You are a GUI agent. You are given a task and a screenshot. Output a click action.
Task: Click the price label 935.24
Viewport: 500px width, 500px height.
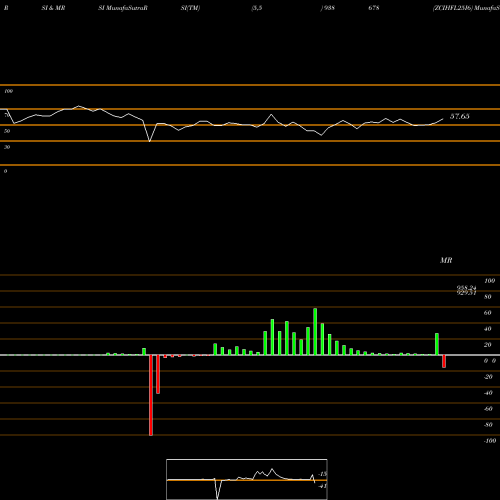tap(466, 288)
